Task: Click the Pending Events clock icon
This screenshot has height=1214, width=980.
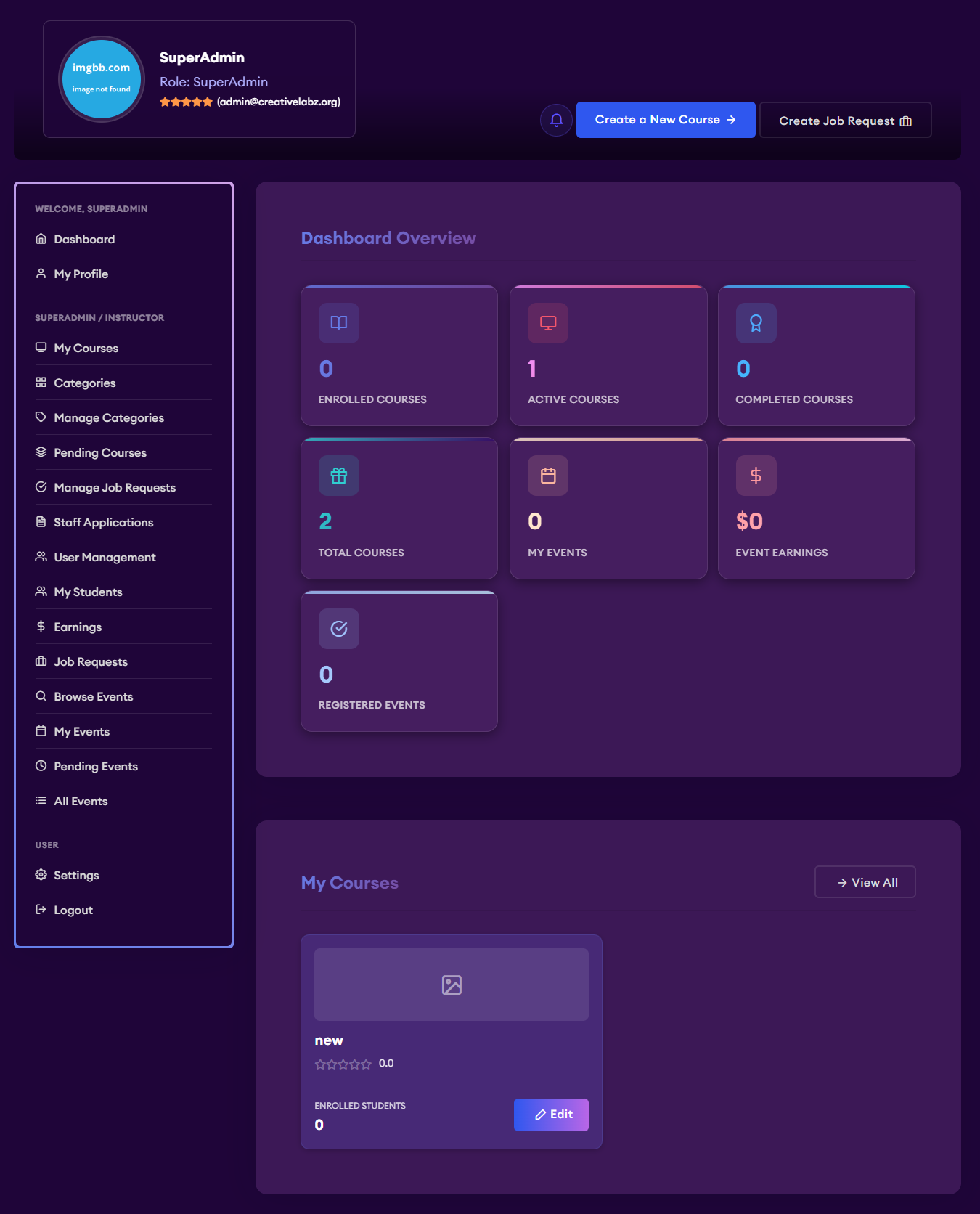Action: 41,766
